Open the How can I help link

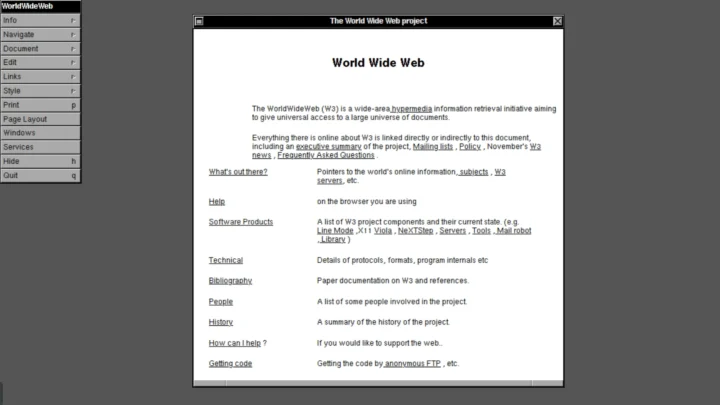coord(235,343)
